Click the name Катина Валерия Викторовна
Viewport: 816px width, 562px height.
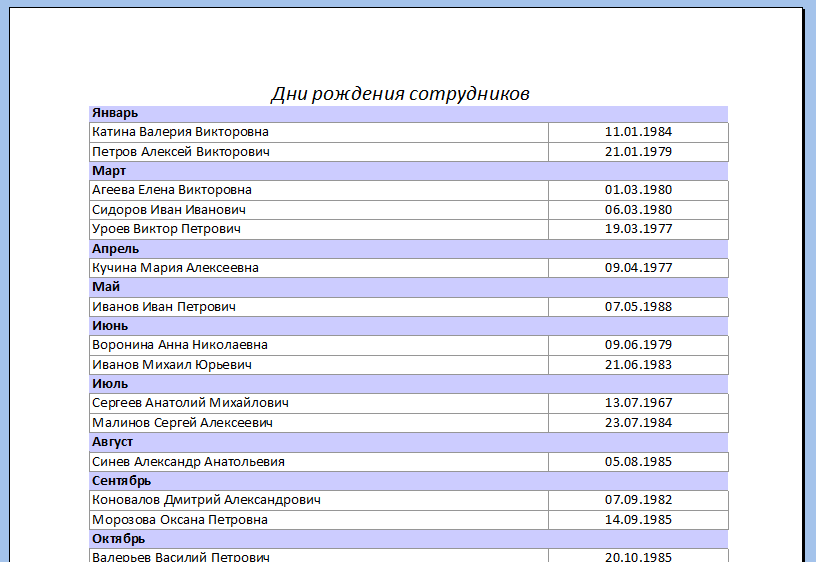click(x=180, y=132)
